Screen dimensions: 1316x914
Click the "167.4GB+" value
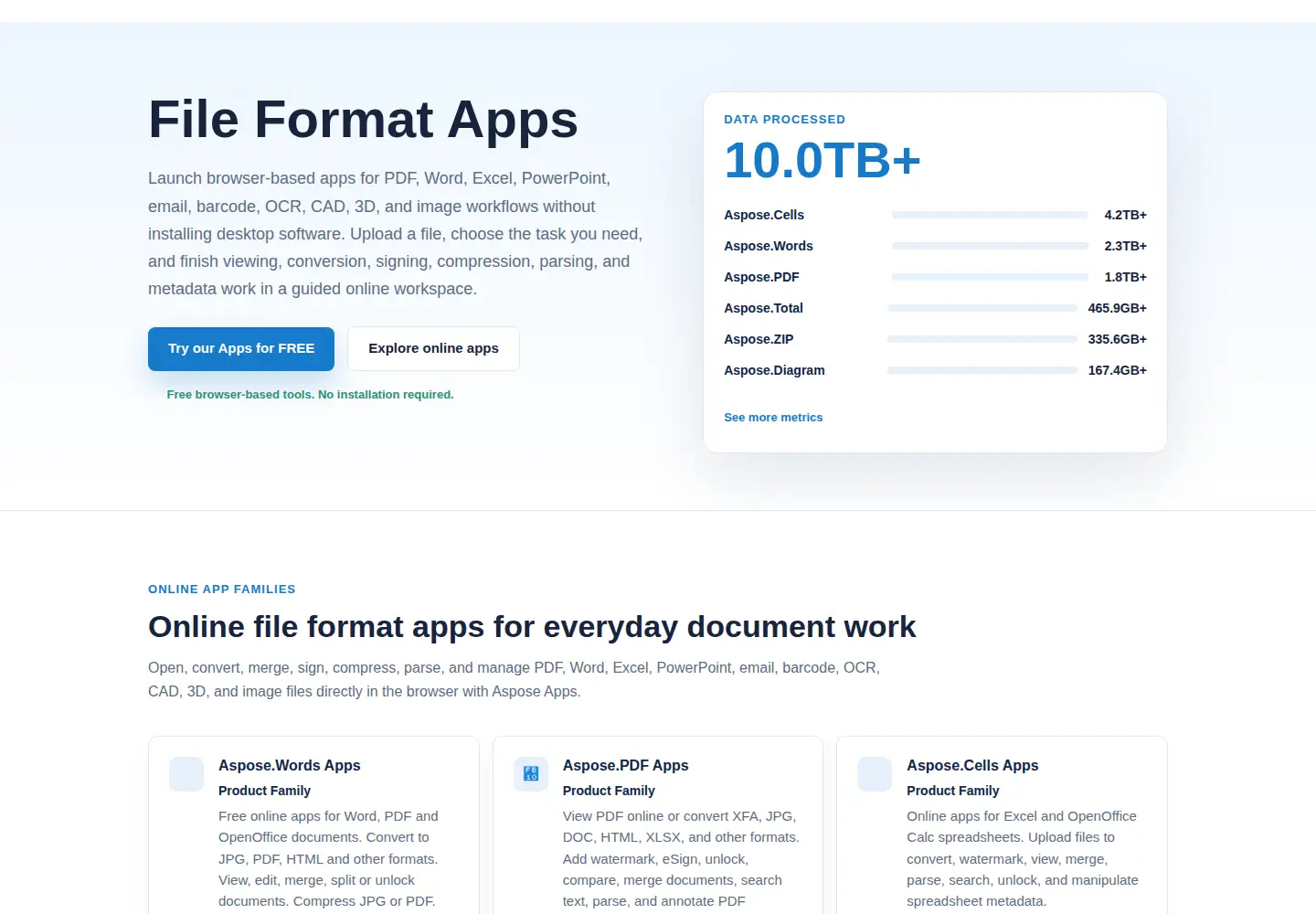point(1117,371)
